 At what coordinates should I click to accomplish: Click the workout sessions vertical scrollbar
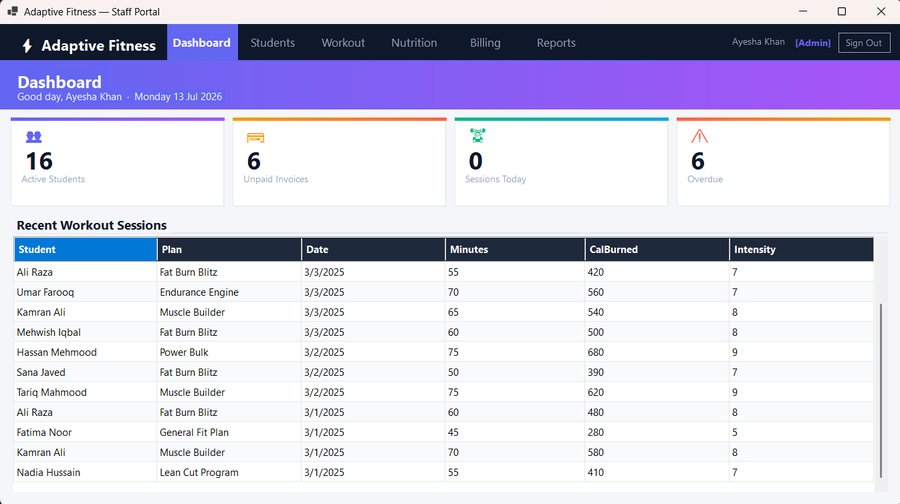880,390
